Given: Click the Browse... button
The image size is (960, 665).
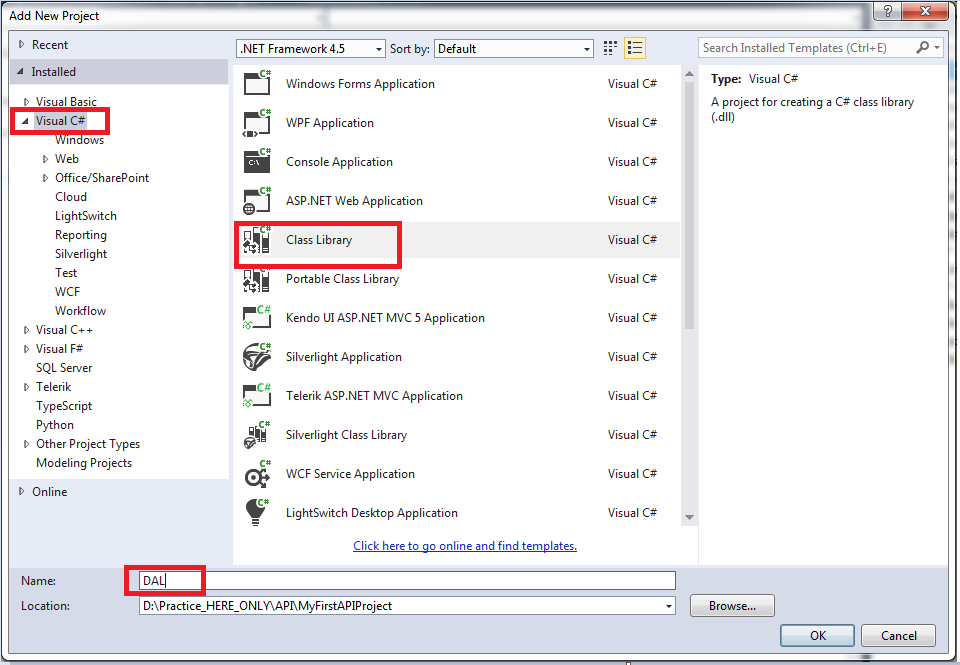Looking at the screenshot, I should click(x=732, y=606).
